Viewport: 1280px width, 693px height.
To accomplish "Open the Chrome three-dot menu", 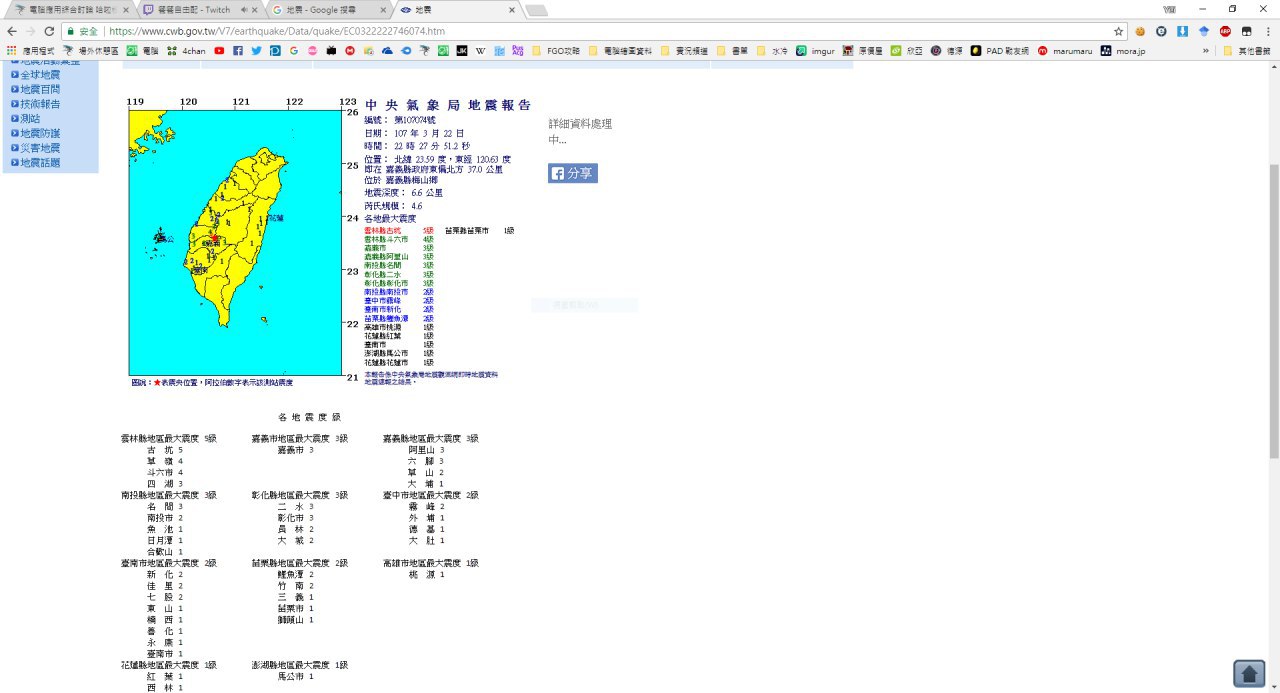I will 1266,31.
